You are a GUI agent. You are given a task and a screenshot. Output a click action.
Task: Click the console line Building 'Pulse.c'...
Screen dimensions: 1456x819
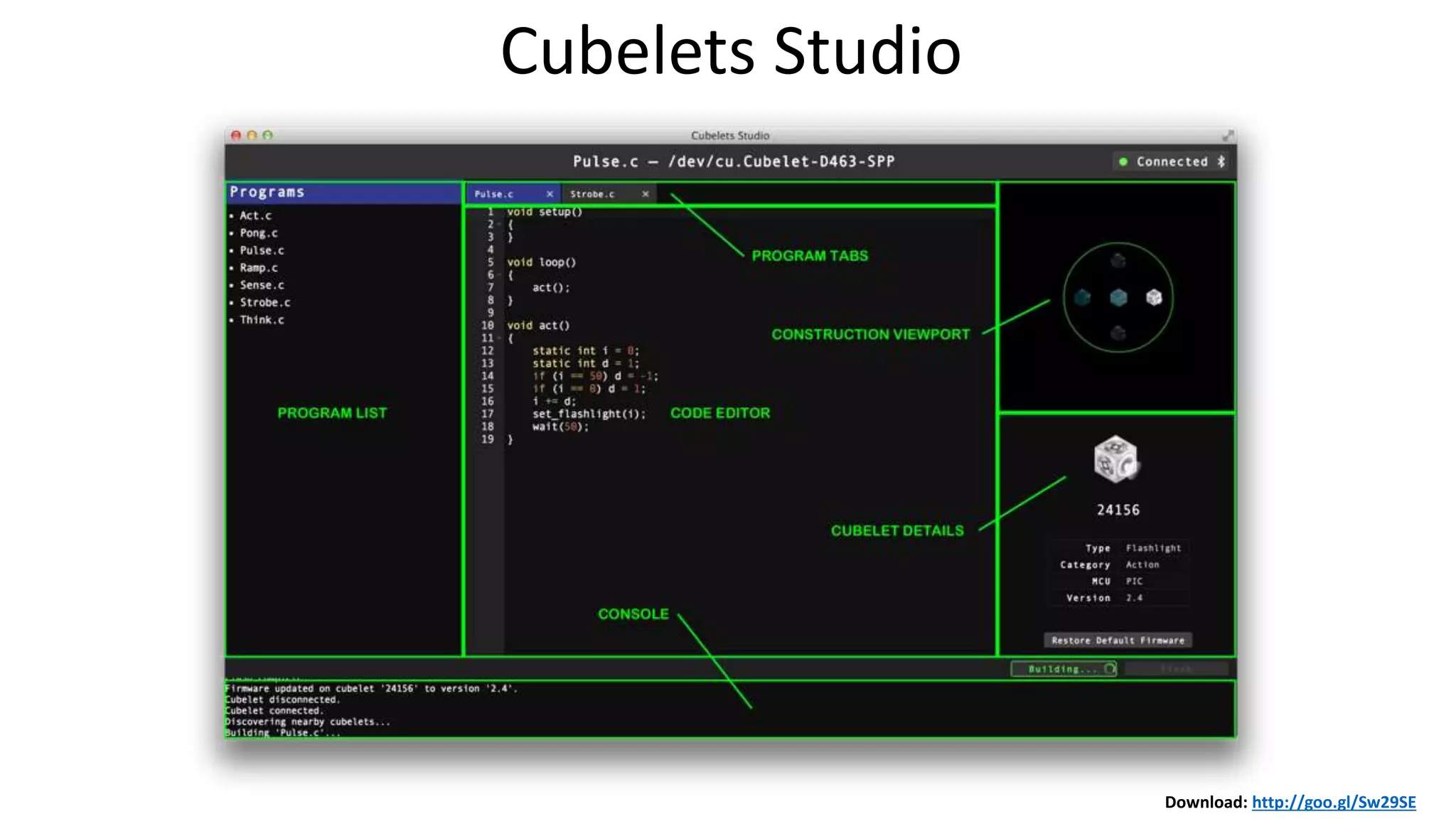[283, 732]
